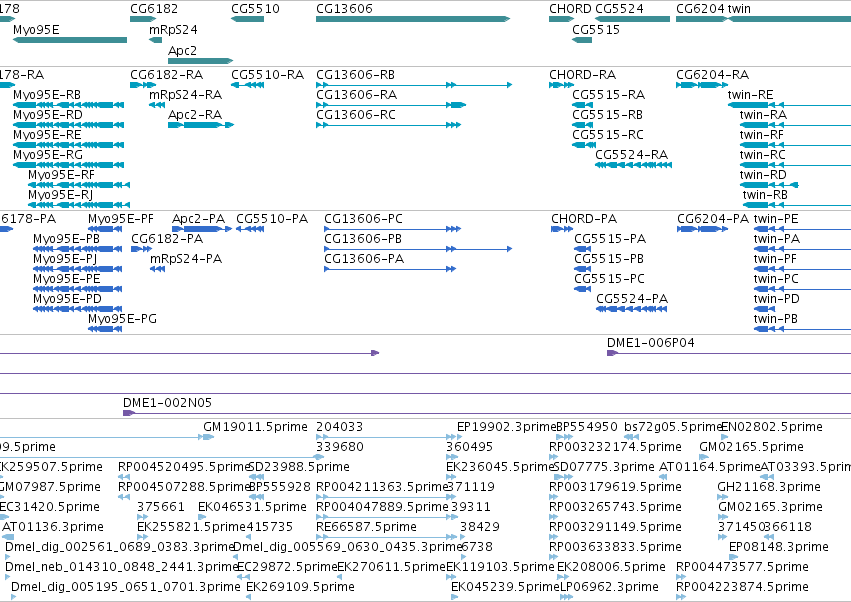Click EST GM19011.5prime
Viewport: 851px width, 602px height.
click(x=255, y=427)
